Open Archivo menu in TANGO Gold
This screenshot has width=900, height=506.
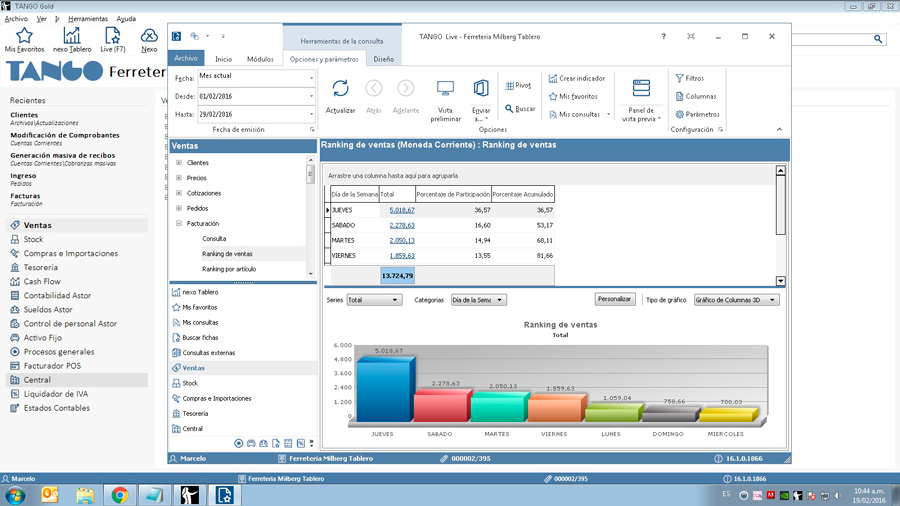coord(16,19)
